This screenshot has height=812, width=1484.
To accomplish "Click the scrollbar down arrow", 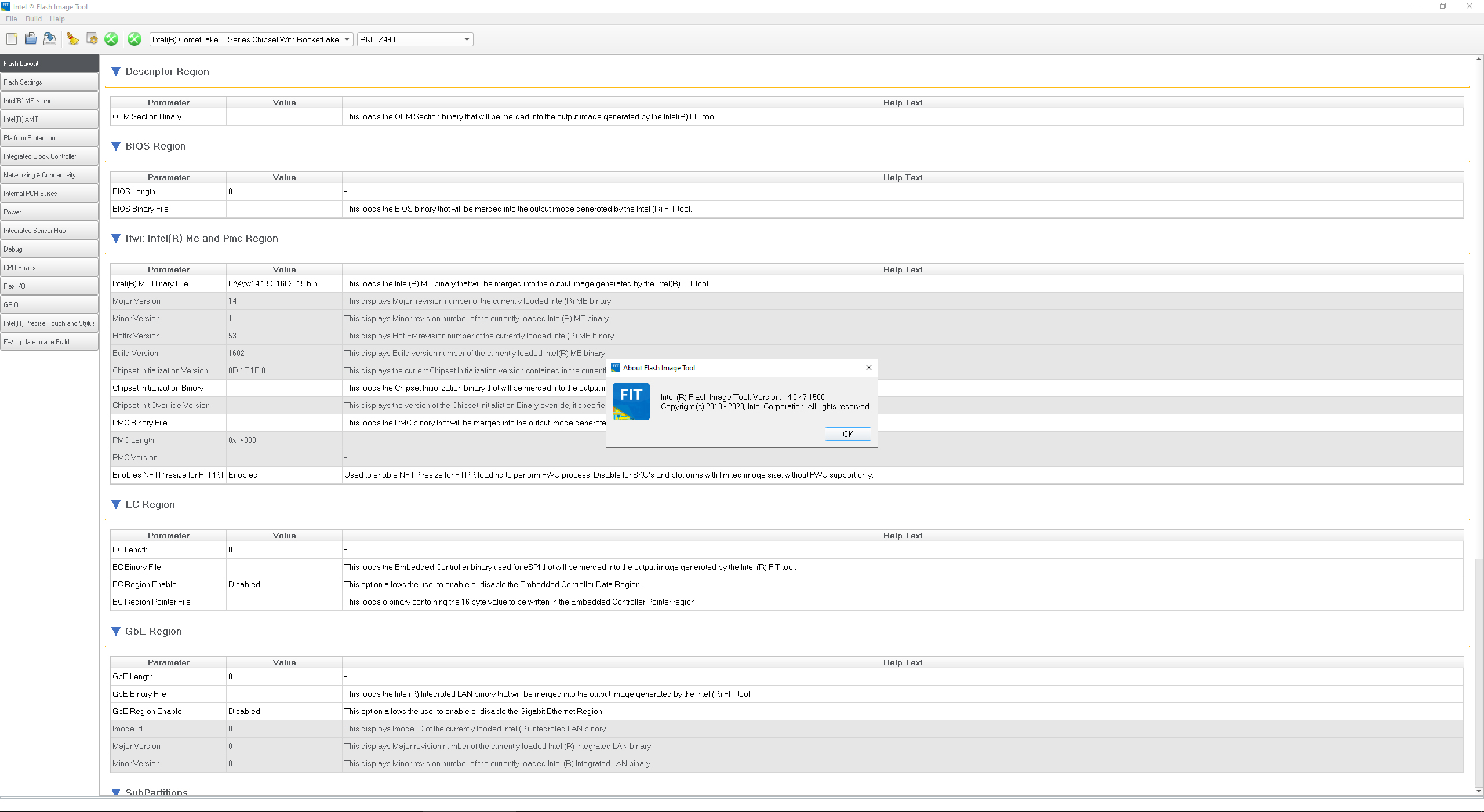I will tap(1479, 791).
